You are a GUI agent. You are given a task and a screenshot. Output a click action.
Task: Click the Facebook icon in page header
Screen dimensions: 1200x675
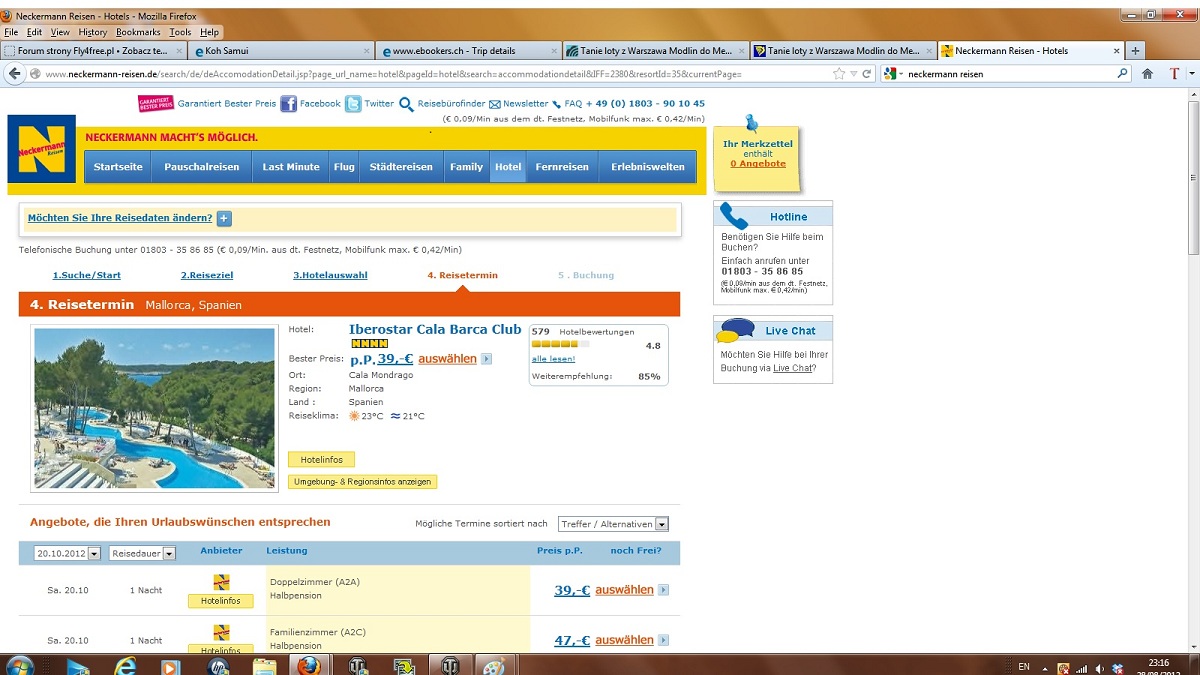coord(288,104)
